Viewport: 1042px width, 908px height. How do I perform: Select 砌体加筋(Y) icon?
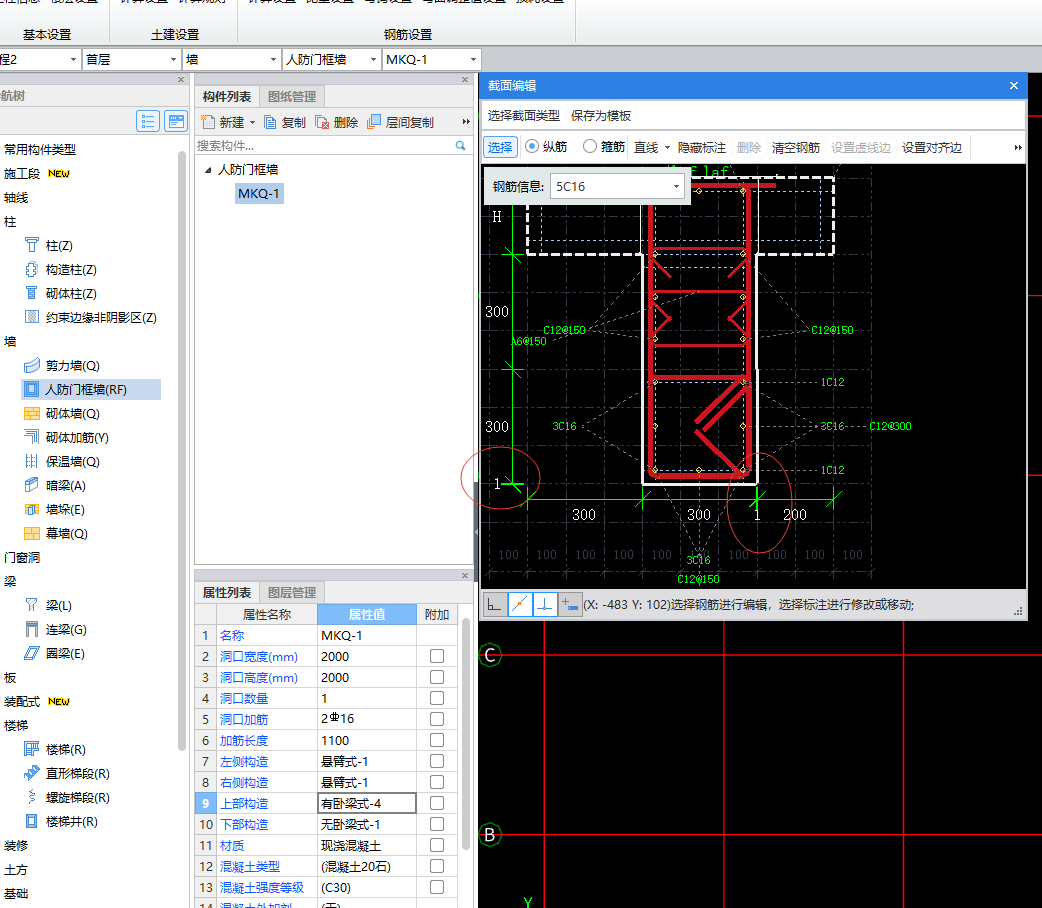(x=31, y=437)
